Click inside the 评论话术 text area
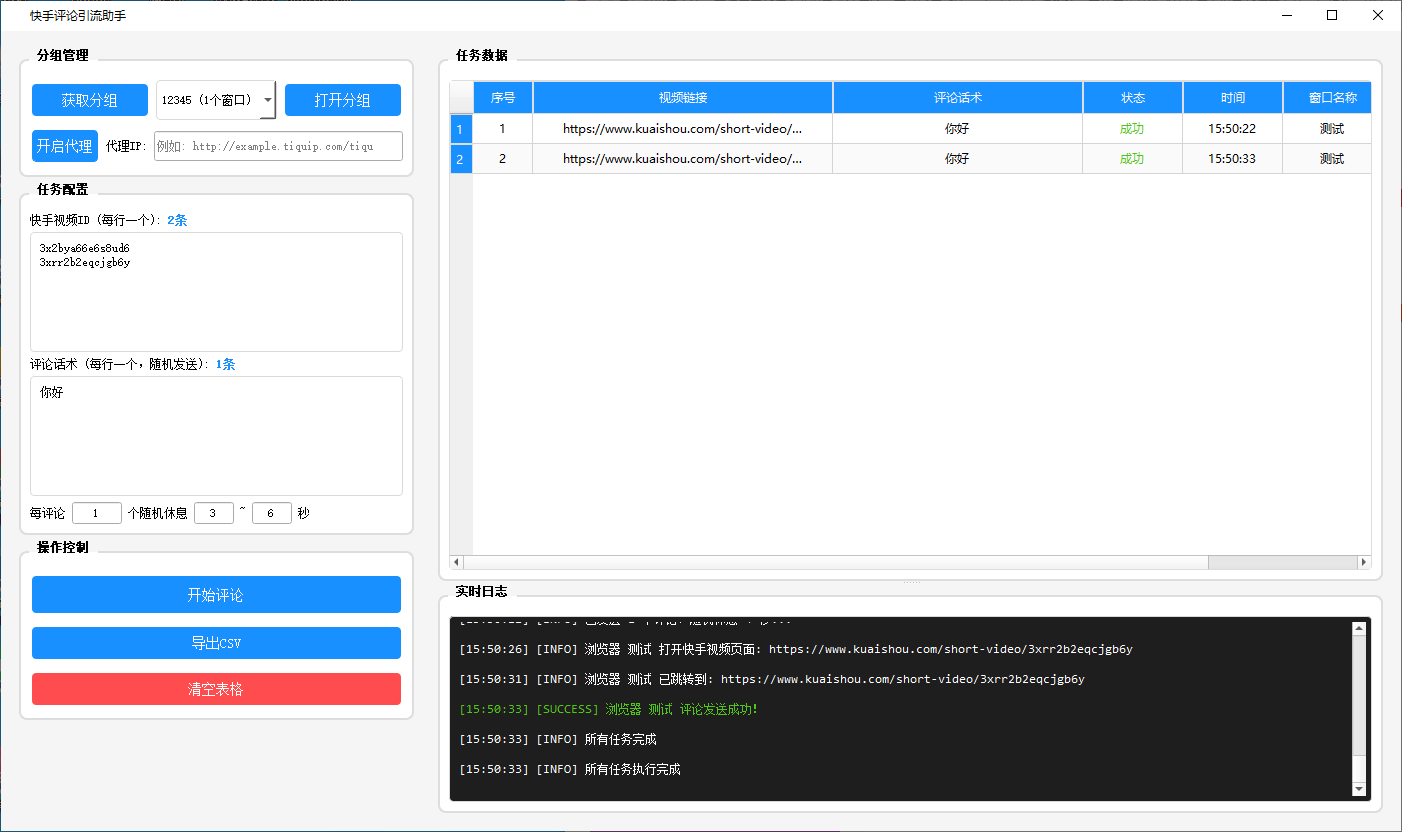1402x832 pixels. [216, 436]
